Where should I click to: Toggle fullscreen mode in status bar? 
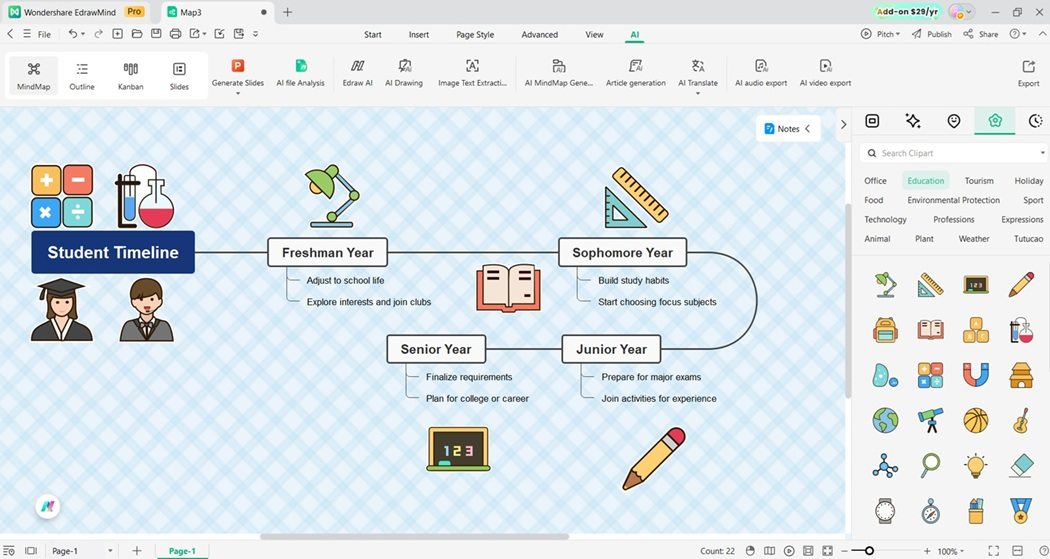click(x=994, y=550)
